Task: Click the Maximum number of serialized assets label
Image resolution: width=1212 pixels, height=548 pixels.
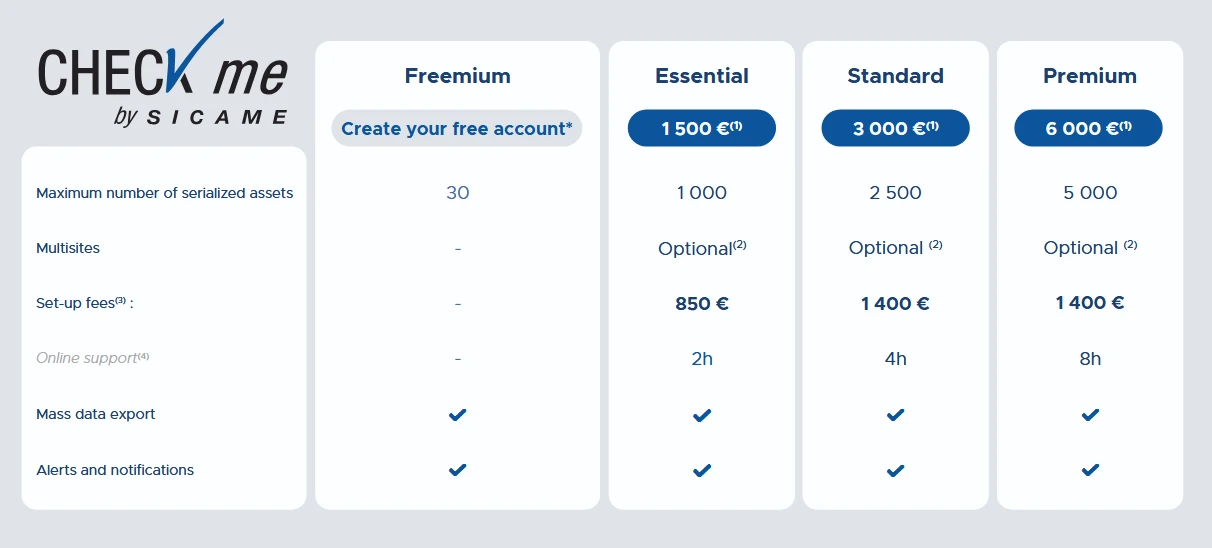Action: pos(165,193)
